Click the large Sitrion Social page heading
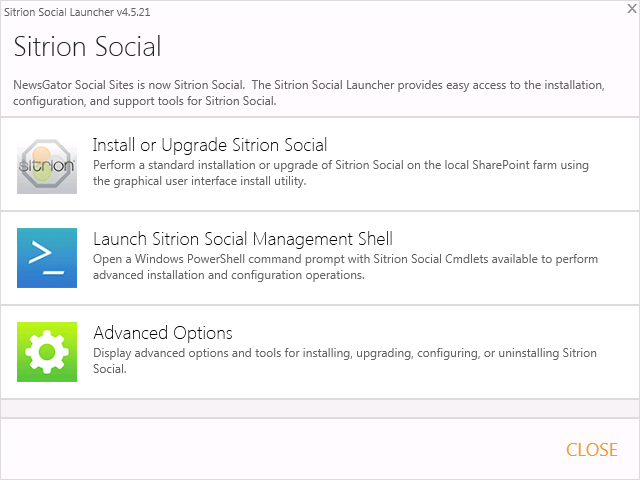 (87, 47)
